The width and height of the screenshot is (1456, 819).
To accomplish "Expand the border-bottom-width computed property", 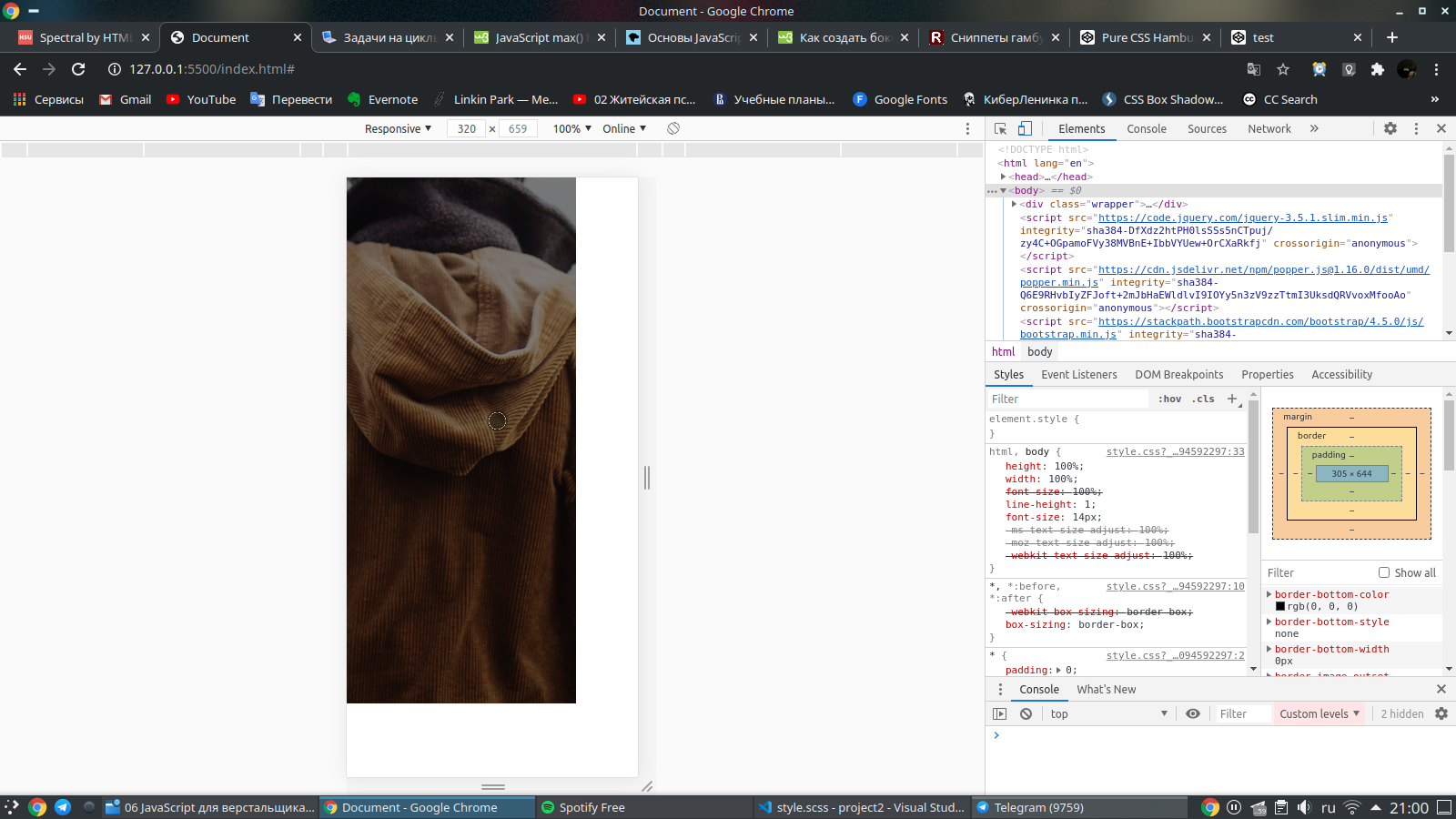I will (1269, 649).
